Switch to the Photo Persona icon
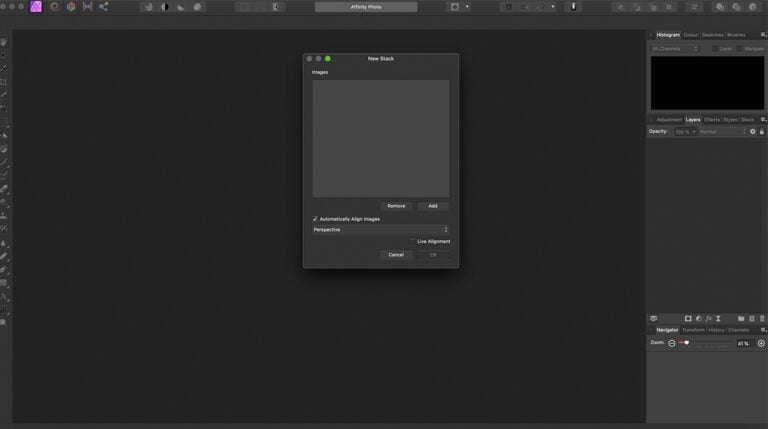Image resolution: width=768 pixels, height=429 pixels. (x=36, y=7)
